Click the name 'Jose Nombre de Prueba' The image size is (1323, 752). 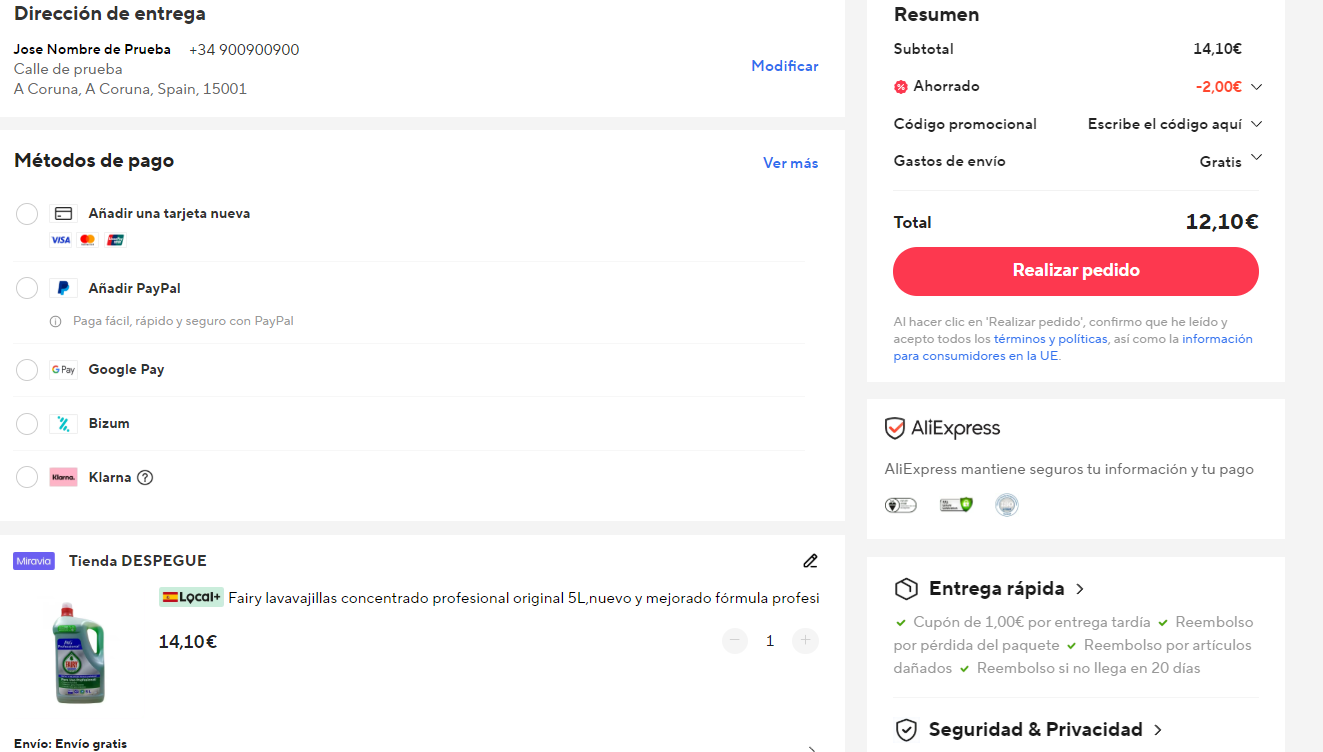[92, 50]
